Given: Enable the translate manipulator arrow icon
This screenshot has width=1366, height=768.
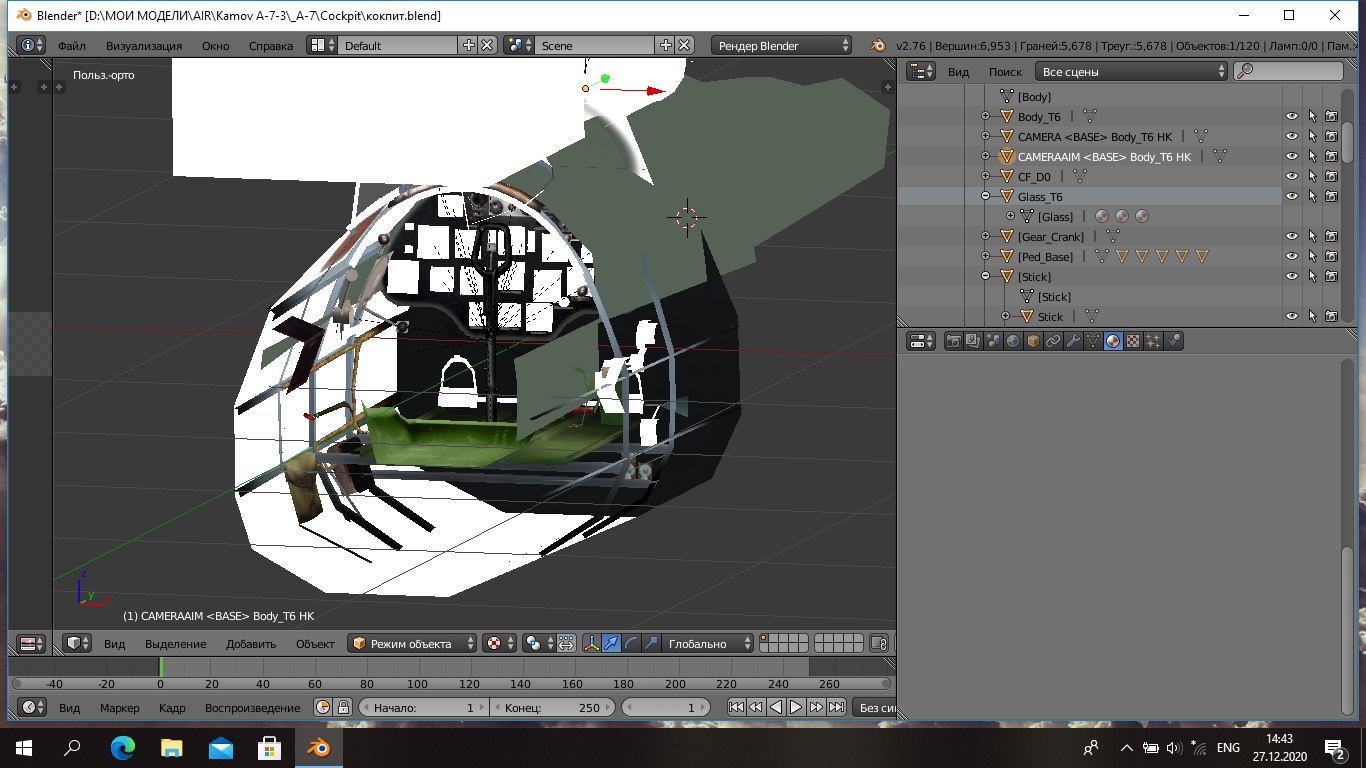Looking at the screenshot, I should 611,644.
